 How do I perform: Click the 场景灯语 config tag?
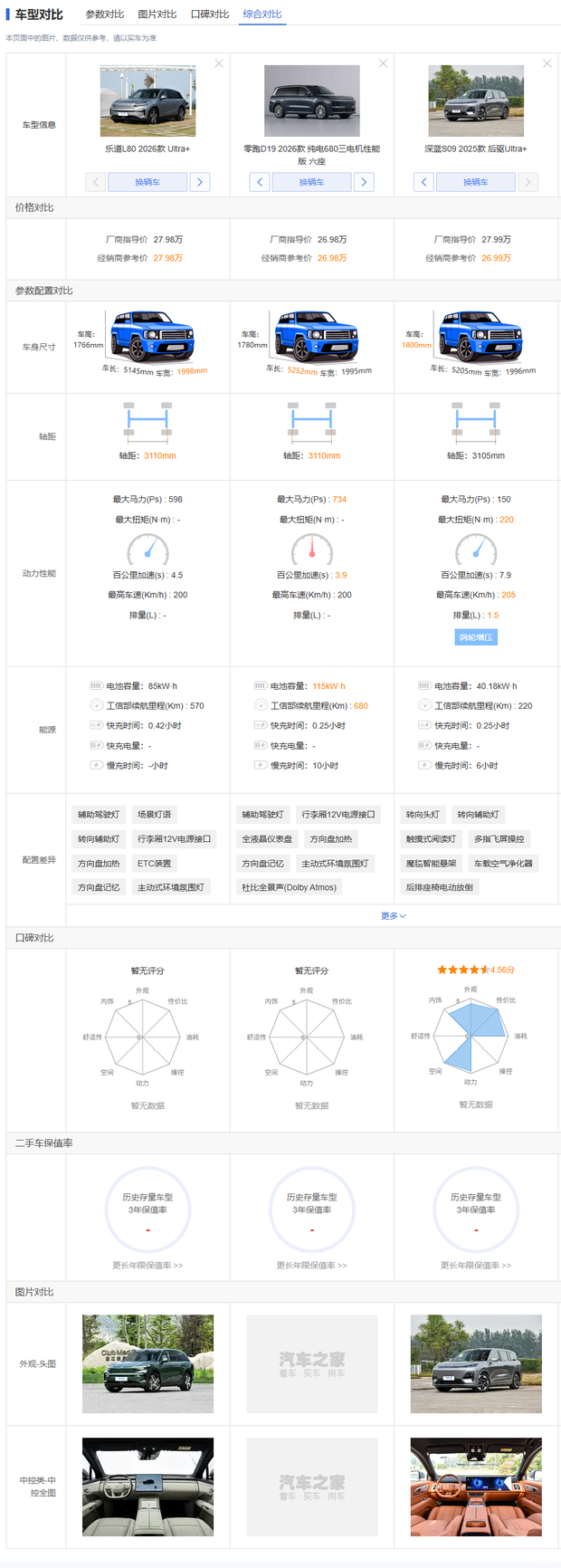pyautogui.click(x=154, y=814)
